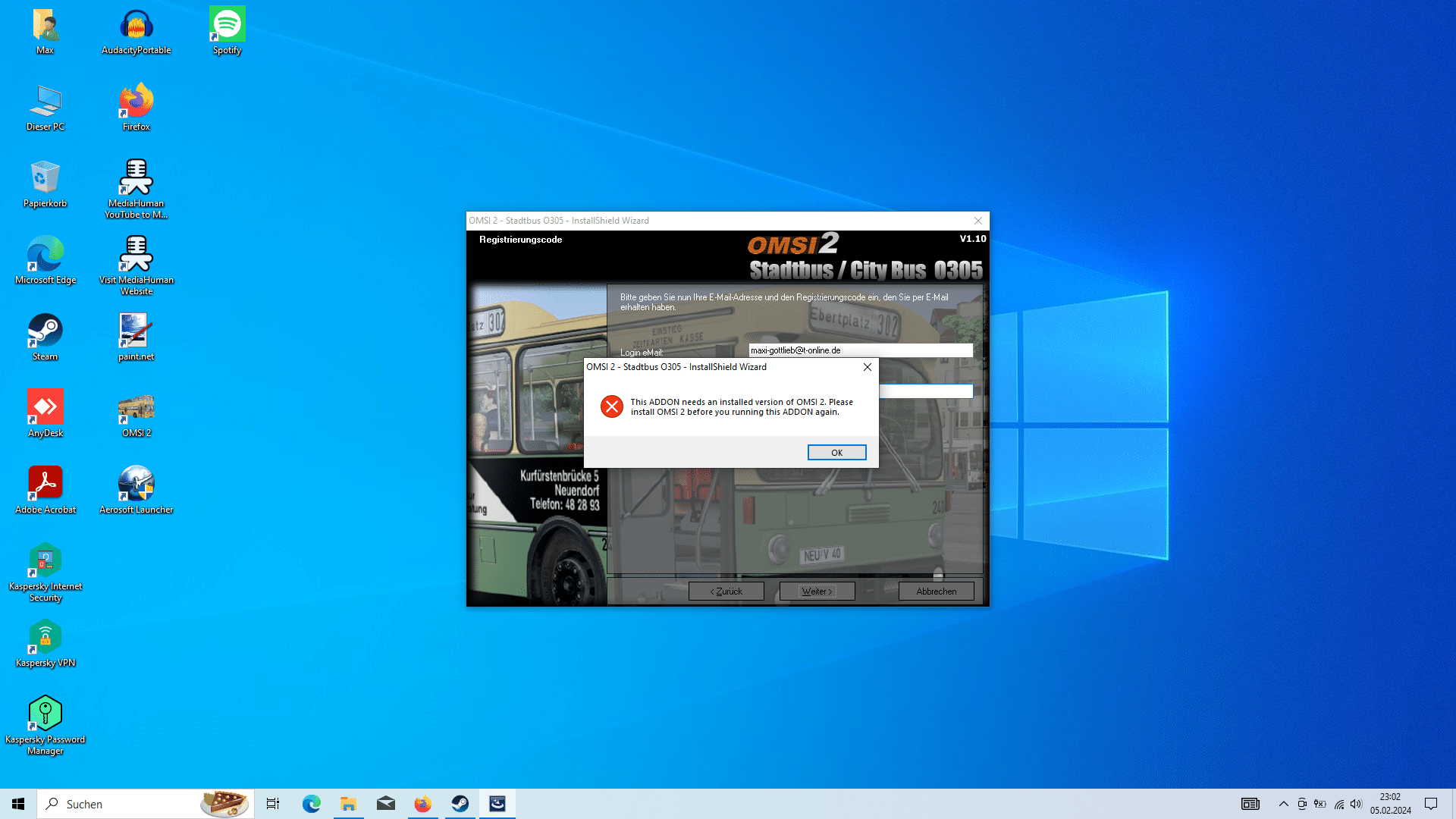
Task: Open MediaHuman YouTube to MP3 shortcut
Action: pos(136,178)
